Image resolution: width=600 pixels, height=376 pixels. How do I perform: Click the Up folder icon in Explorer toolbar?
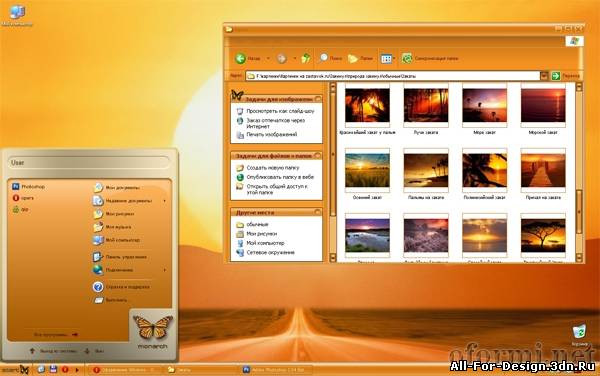[306, 58]
